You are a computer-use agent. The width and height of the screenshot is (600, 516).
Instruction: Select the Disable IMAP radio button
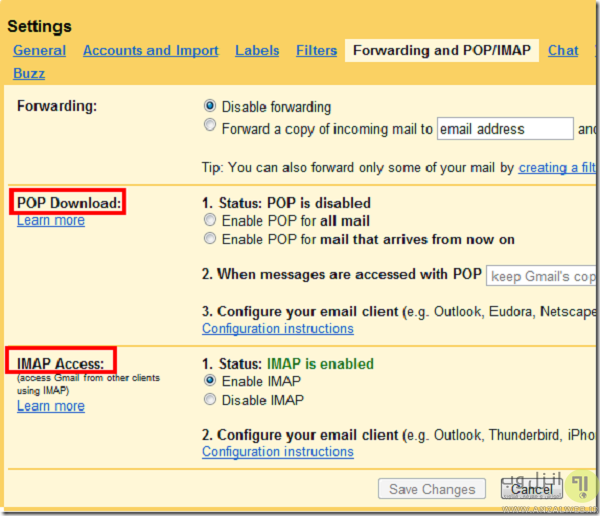click(210, 400)
